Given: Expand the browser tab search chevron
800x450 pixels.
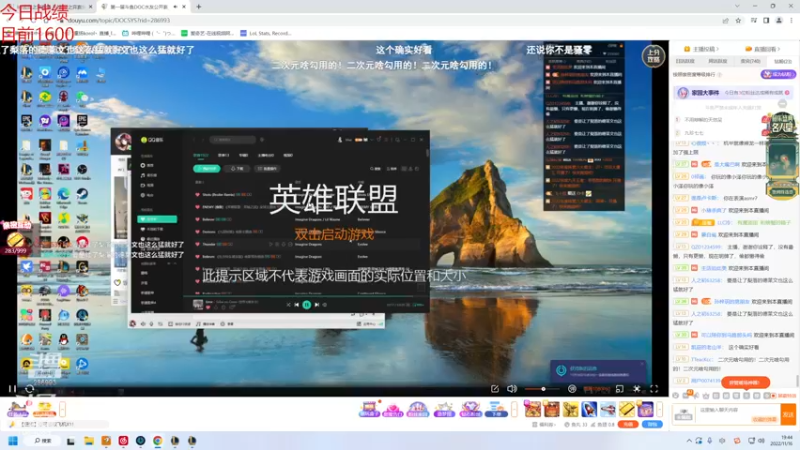Looking at the screenshot, I should (x=737, y=6).
